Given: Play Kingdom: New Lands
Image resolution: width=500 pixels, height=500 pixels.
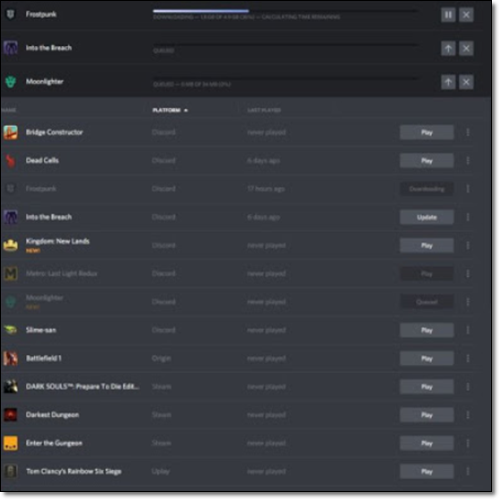Looking at the screenshot, I should 427,246.
